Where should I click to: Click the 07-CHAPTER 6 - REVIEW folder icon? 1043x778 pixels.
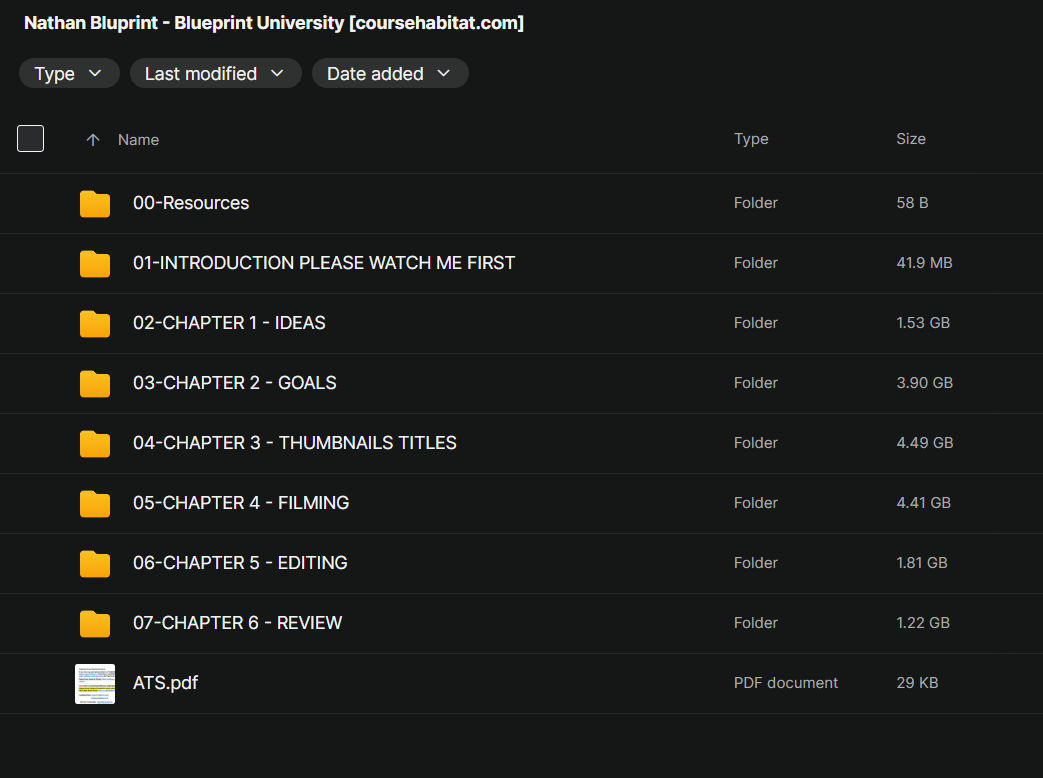94,624
